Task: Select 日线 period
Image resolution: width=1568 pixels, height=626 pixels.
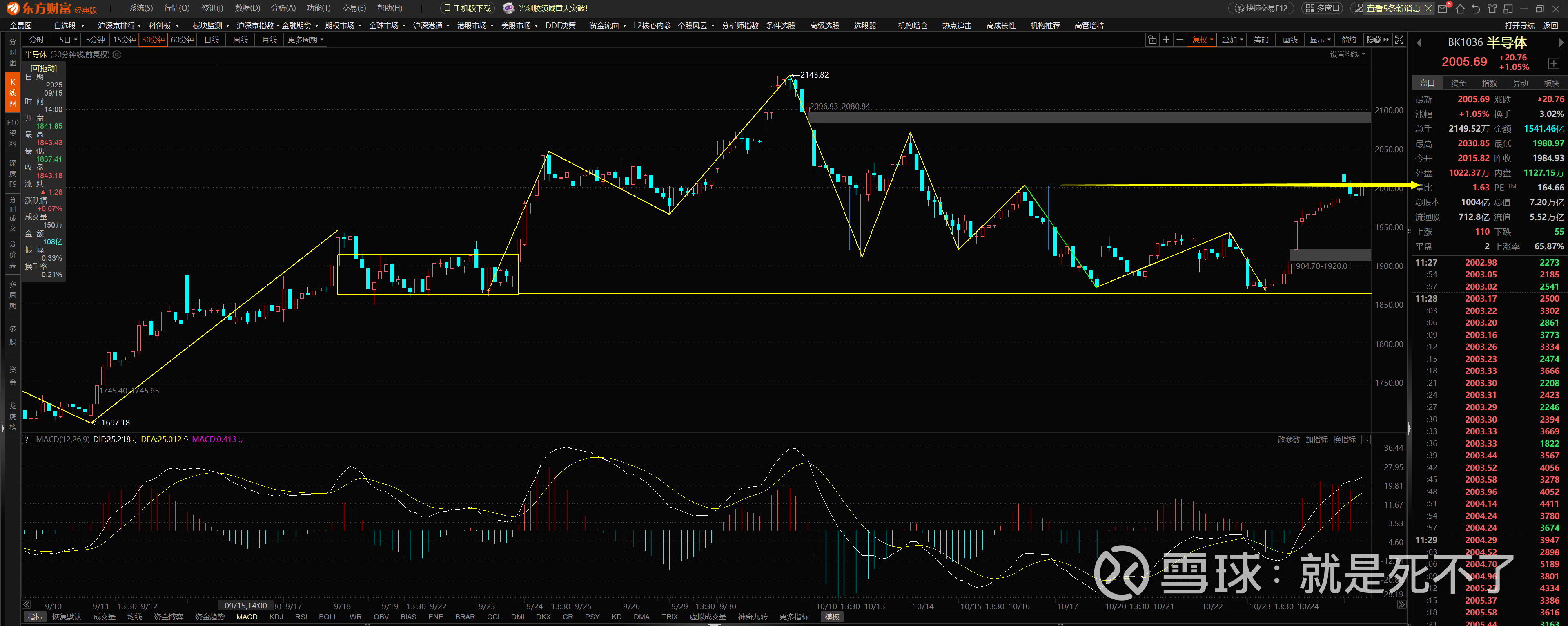Action: (211, 40)
